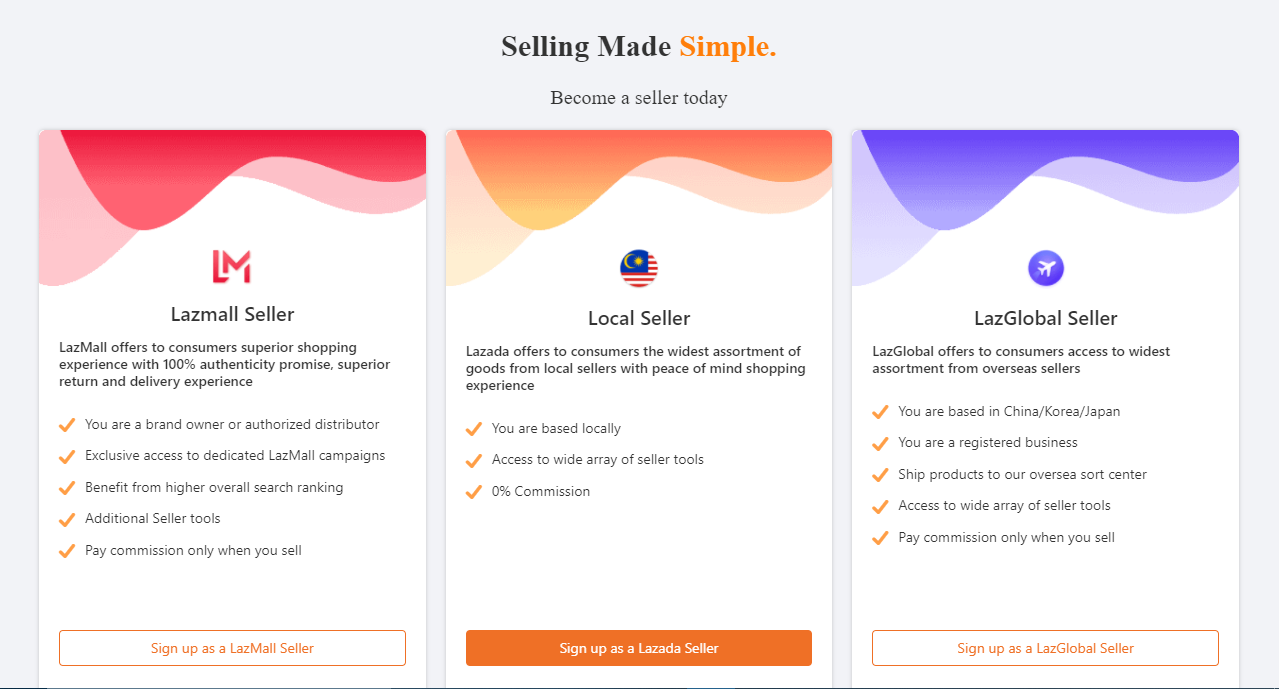1279x689 pixels.
Task: Sign up as a Lazada Seller
Action: [x=639, y=648]
